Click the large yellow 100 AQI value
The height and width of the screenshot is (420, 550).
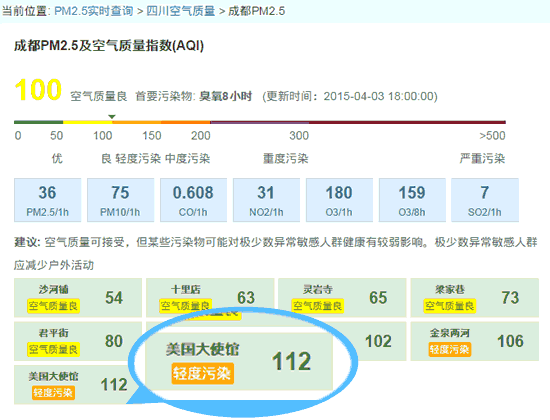click(x=38, y=89)
